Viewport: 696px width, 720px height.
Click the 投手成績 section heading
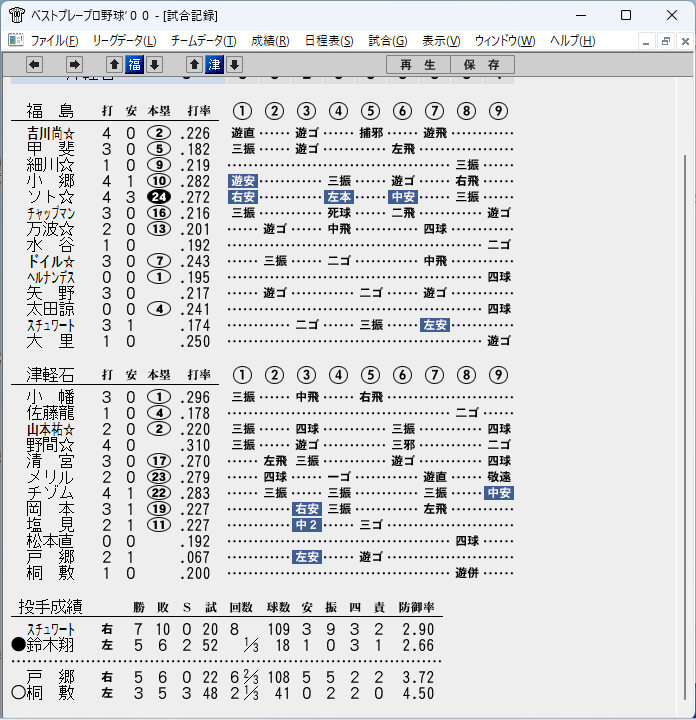(x=51, y=607)
